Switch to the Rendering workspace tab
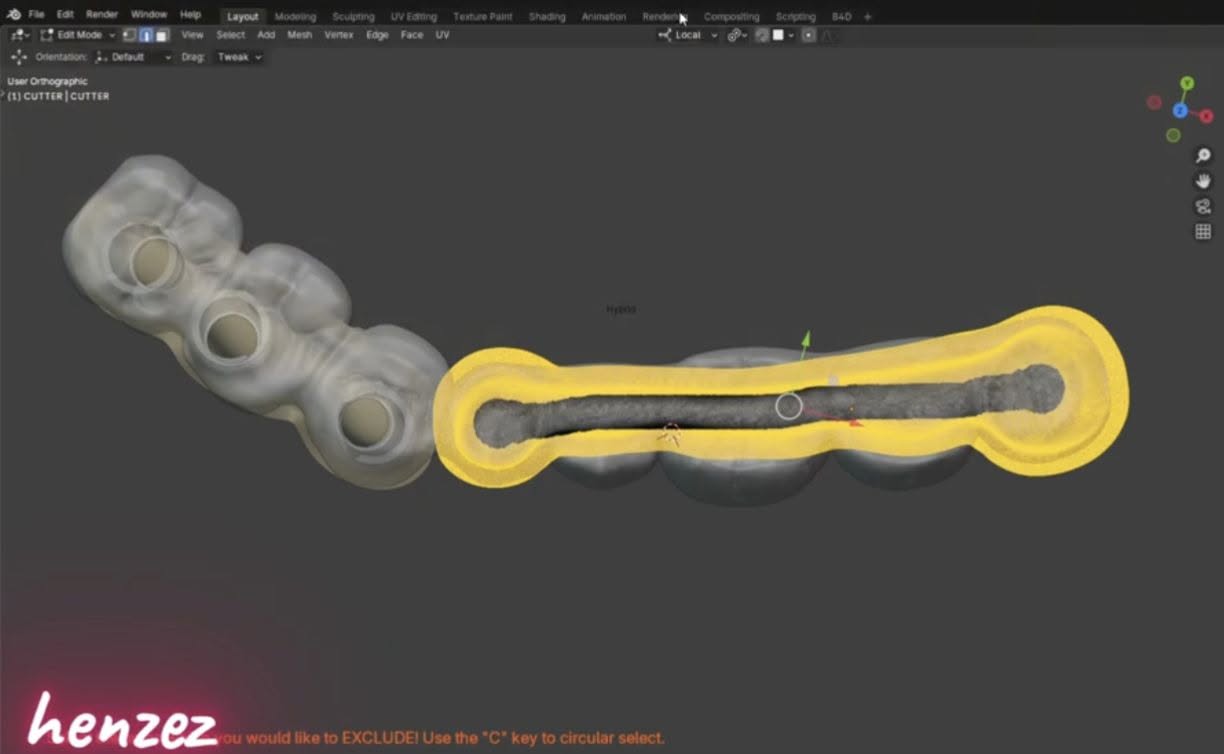1224x754 pixels. pyautogui.click(x=665, y=17)
